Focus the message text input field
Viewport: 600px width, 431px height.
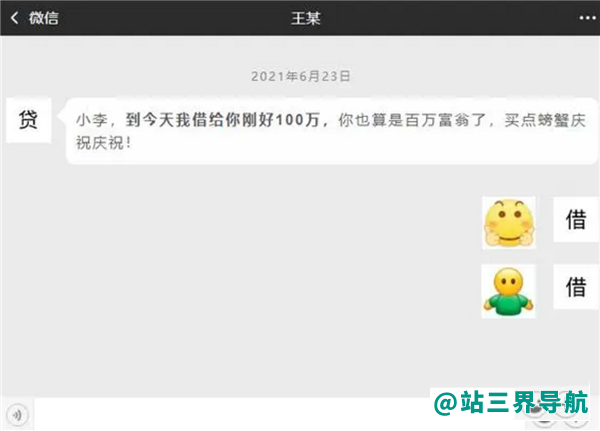281,415
